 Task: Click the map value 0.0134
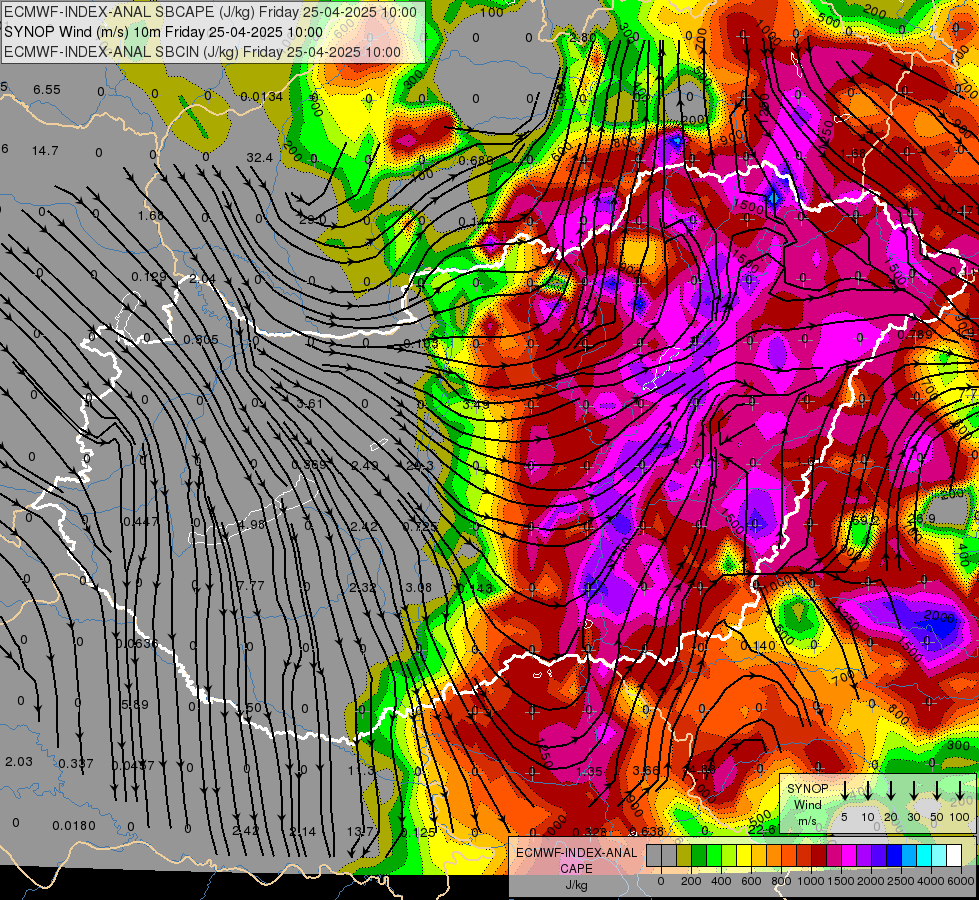(x=262, y=97)
